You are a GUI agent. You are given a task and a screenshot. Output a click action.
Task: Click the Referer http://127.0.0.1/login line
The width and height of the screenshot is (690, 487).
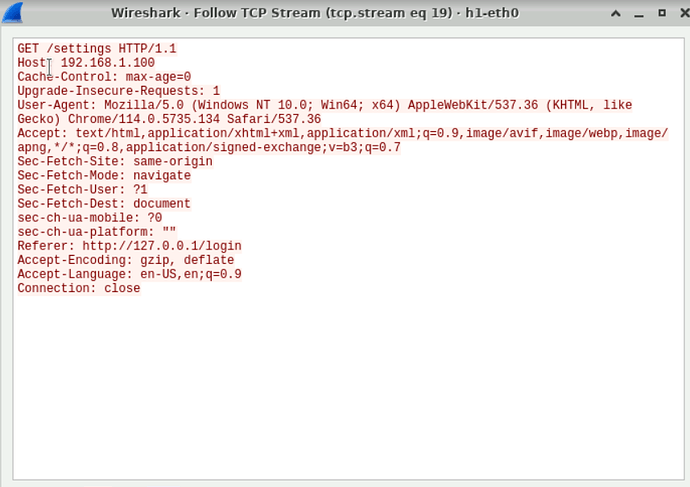click(129, 245)
